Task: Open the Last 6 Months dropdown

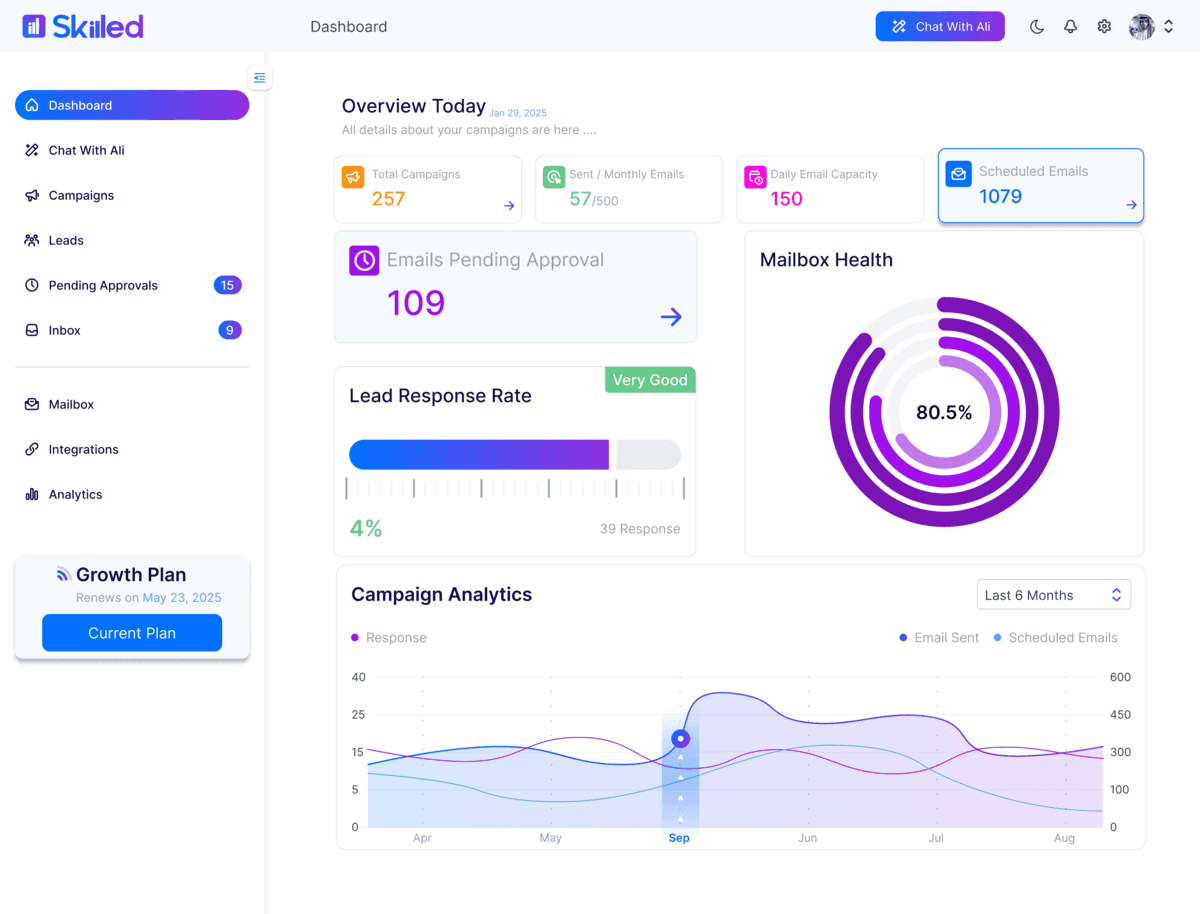Action: coord(1053,594)
